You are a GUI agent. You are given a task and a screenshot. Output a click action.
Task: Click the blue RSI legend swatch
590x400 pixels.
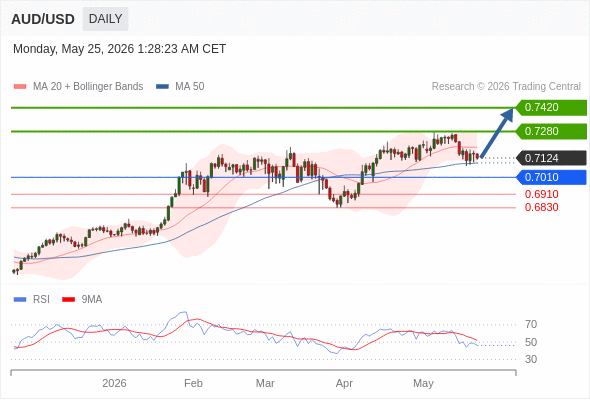pos(20,300)
